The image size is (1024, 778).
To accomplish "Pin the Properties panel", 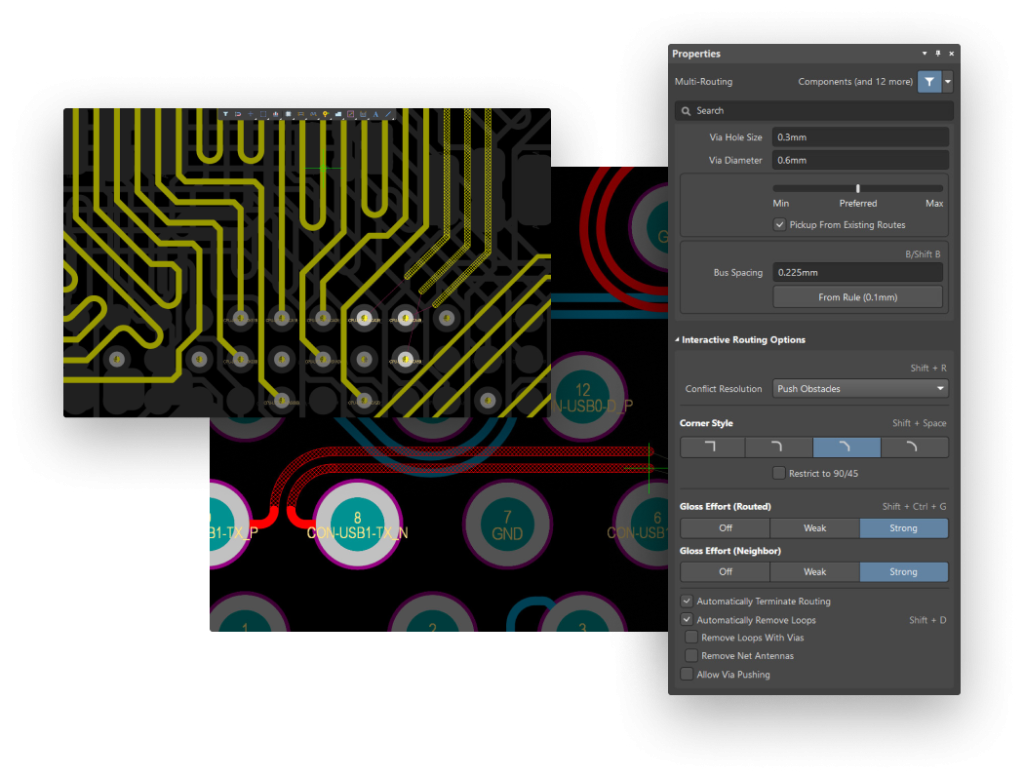I will coord(938,53).
